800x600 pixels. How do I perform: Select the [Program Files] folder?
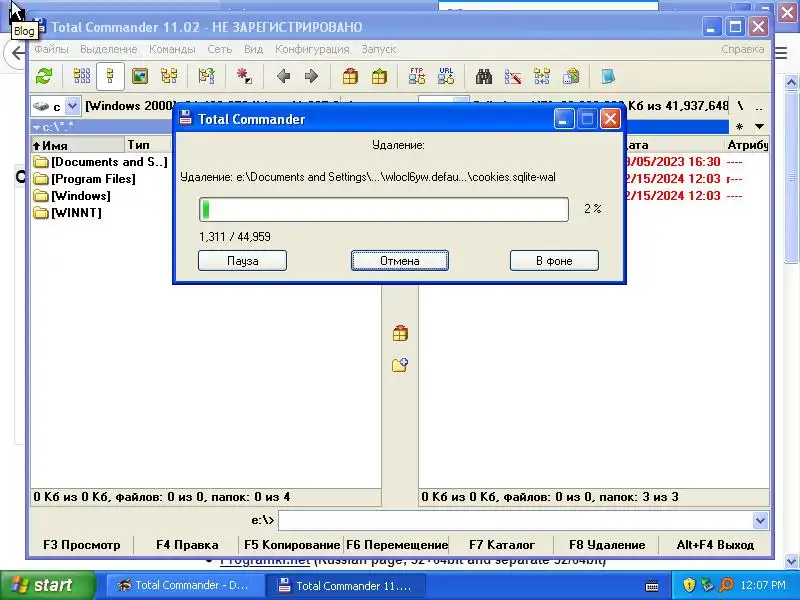click(85, 179)
